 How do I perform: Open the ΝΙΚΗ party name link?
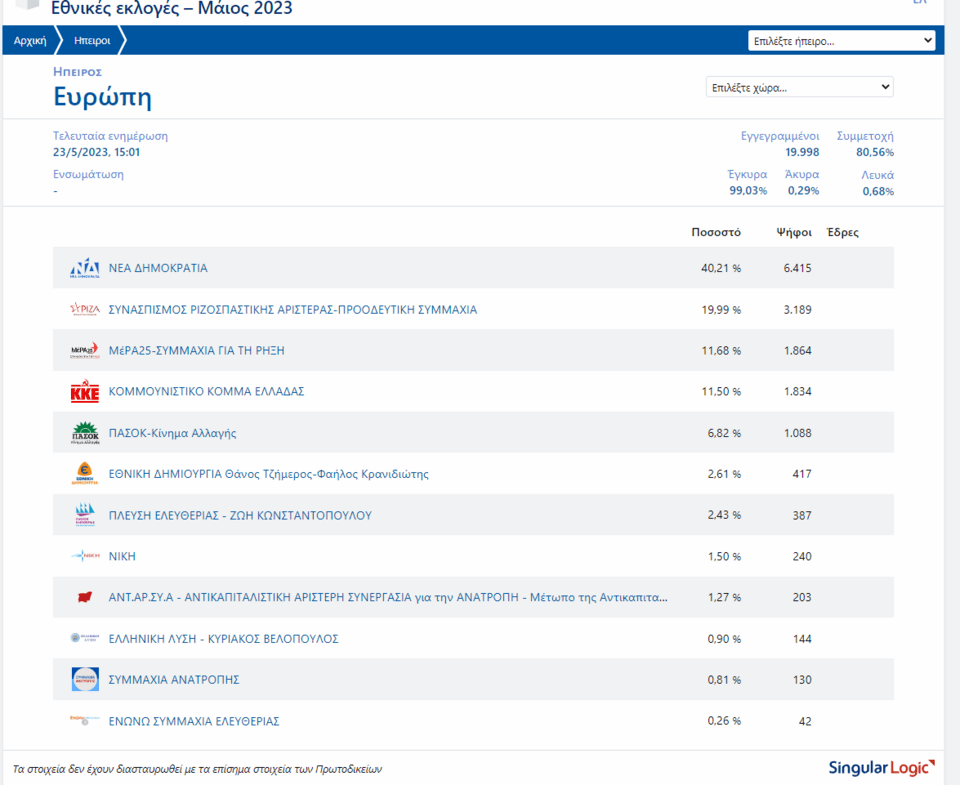click(x=122, y=556)
